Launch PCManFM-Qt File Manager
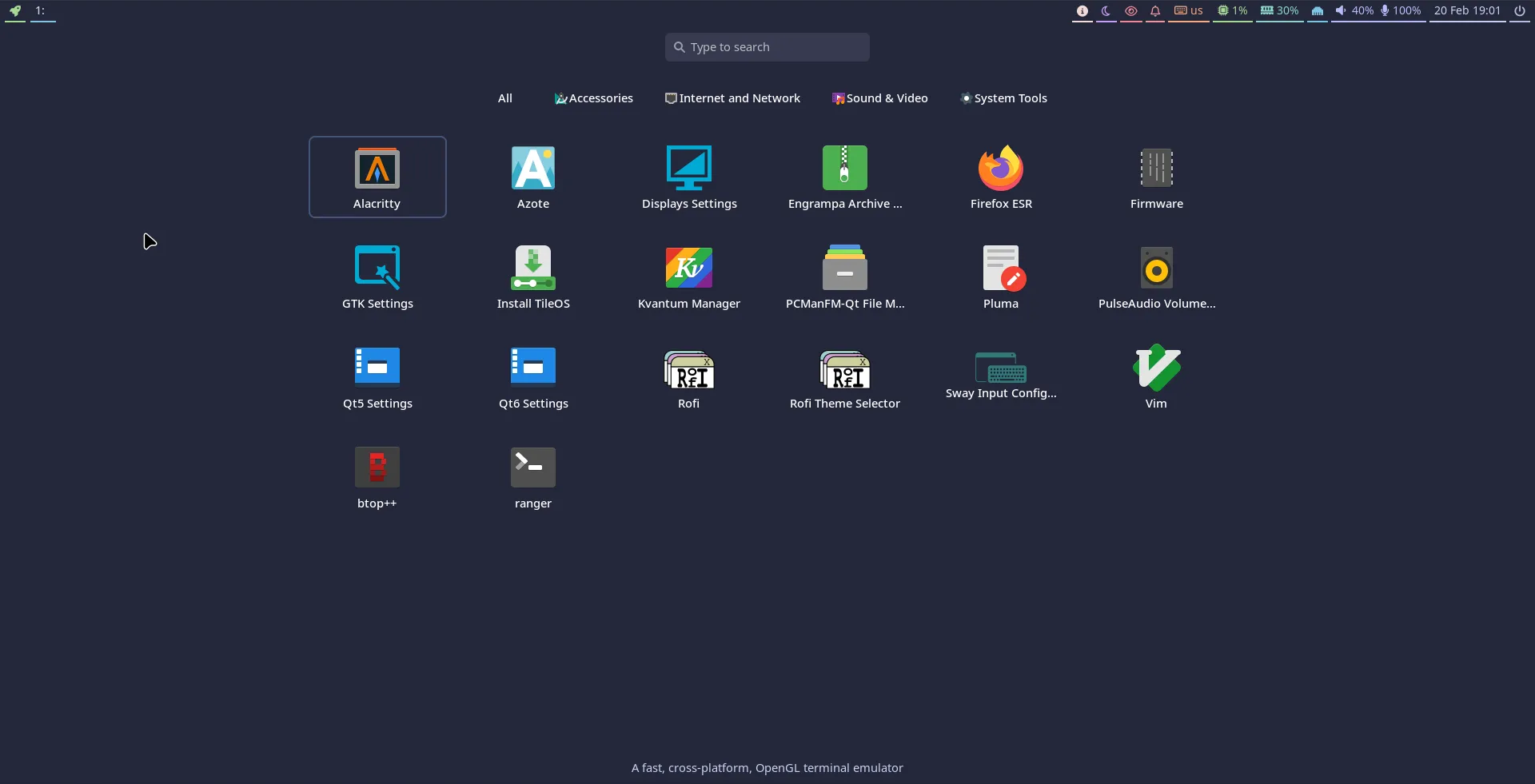This screenshot has height=784, width=1535. point(844,276)
